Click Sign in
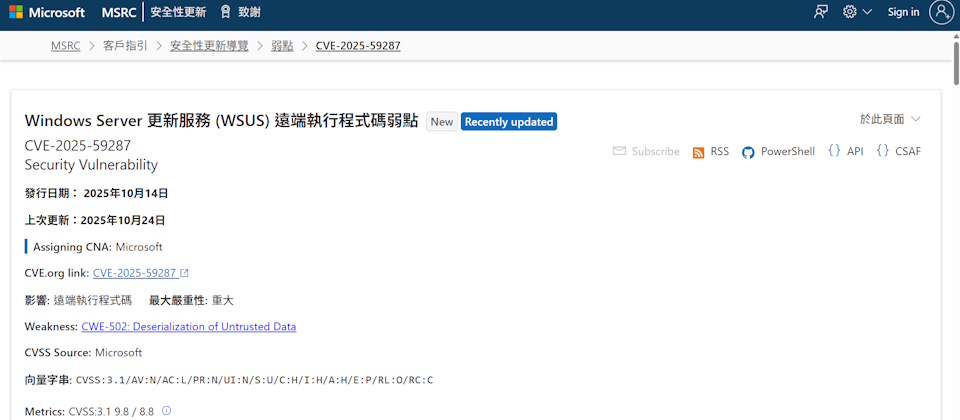Viewport: 960px width, 420px height. 903,12
